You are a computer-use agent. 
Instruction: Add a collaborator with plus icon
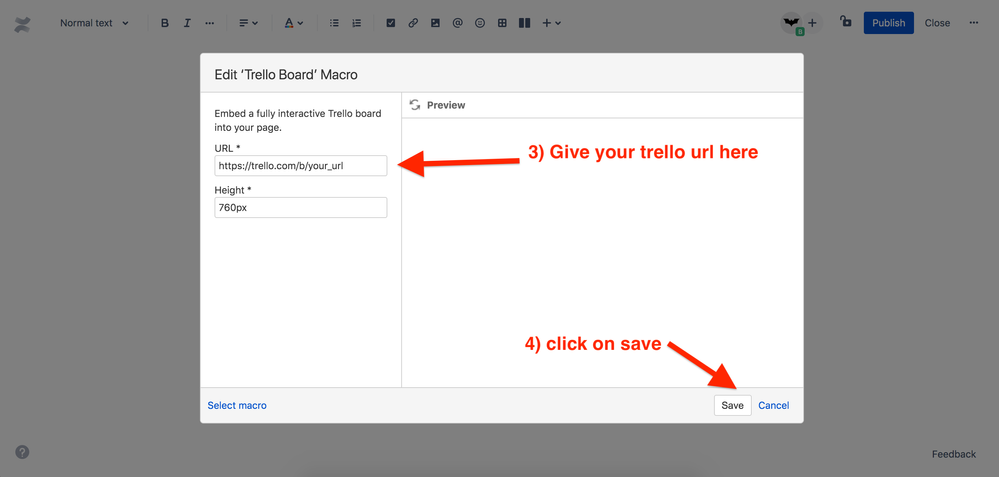click(812, 23)
